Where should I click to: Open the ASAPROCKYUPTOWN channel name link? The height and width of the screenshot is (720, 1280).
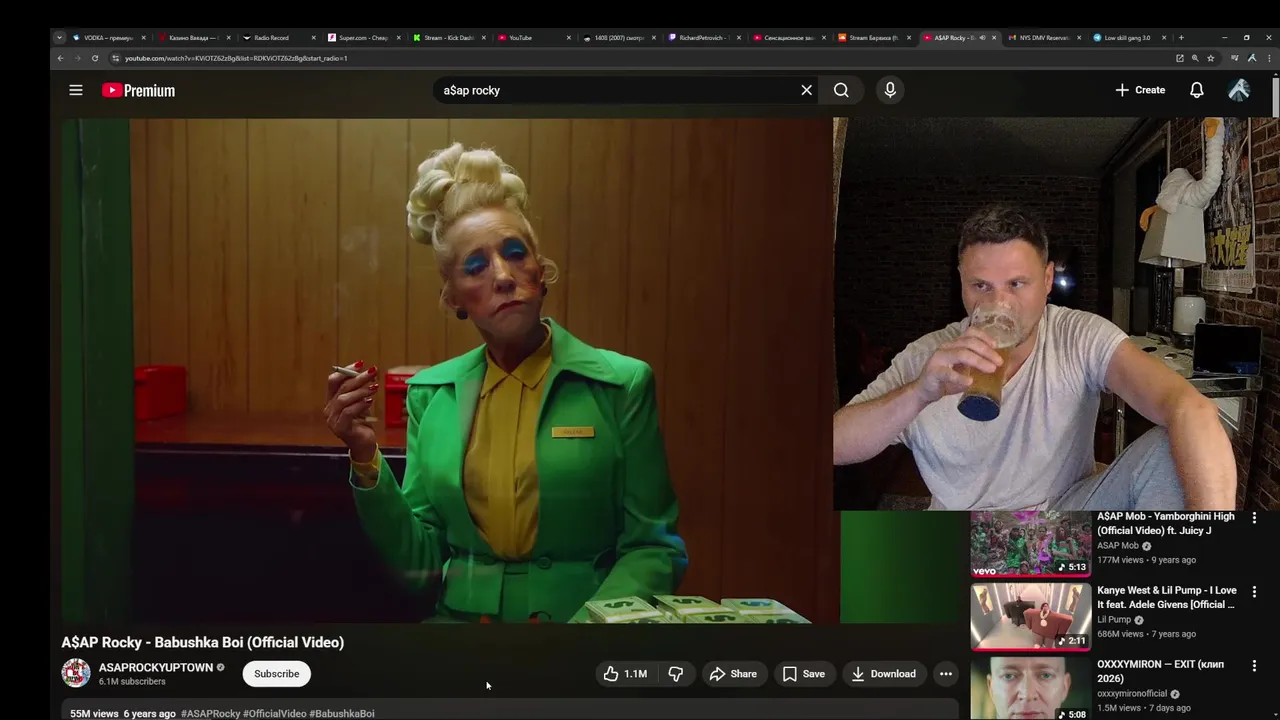coord(156,667)
